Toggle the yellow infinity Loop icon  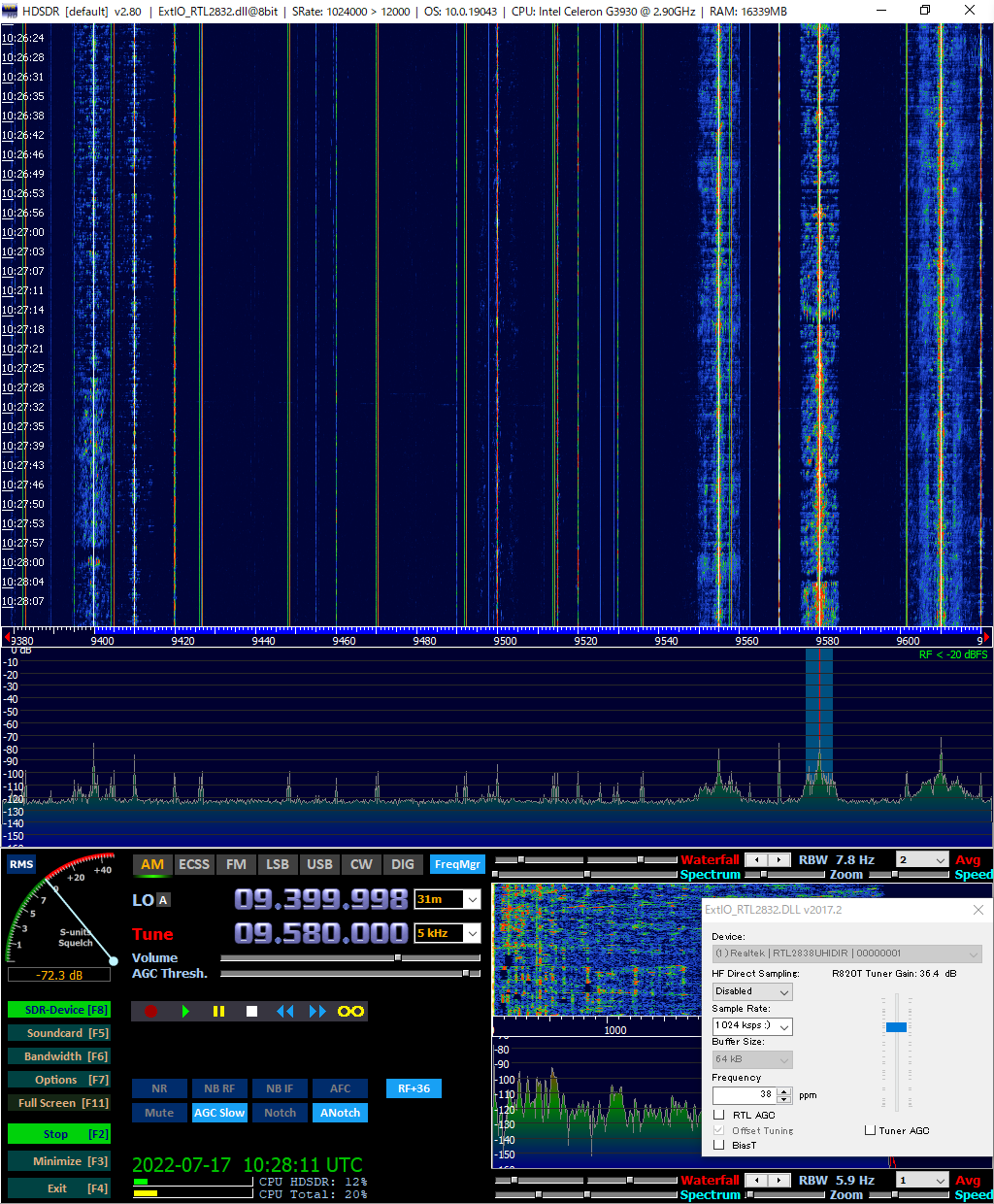pos(351,1011)
